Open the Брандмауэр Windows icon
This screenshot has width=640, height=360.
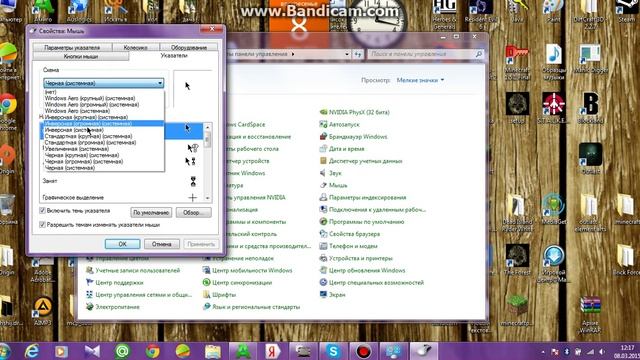(x=323, y=136)
